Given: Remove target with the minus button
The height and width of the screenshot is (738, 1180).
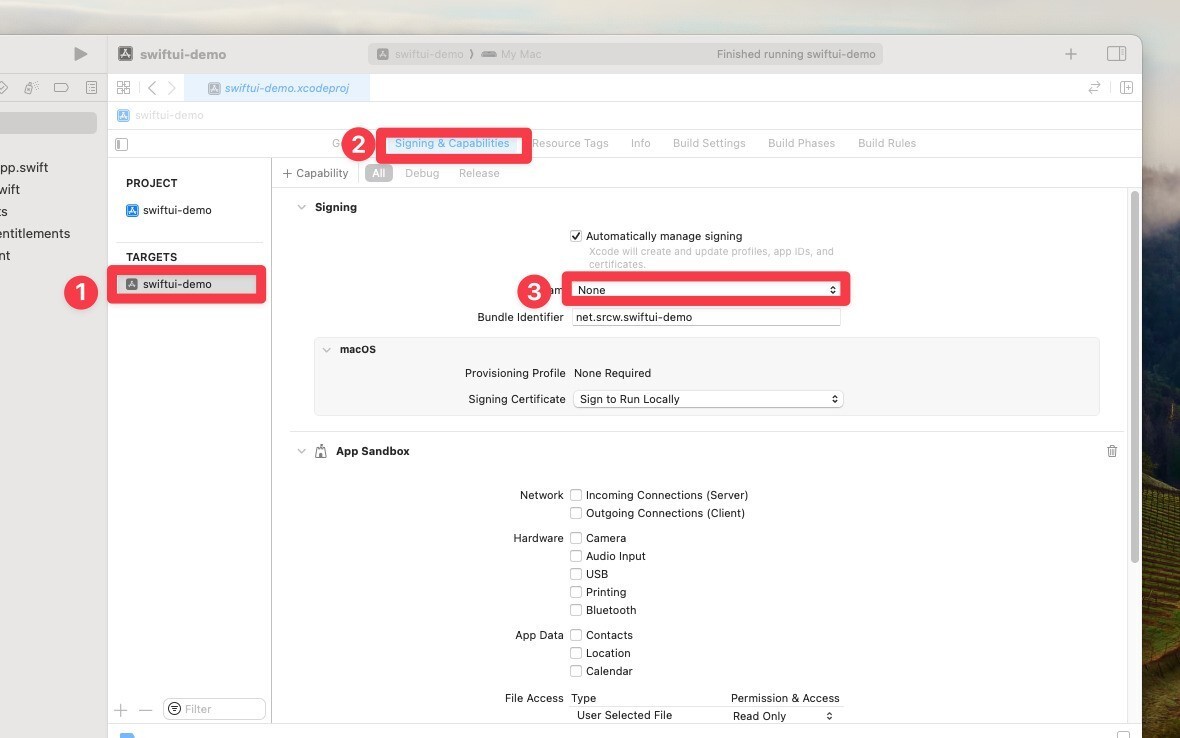Looking at the screenshot, I should (145, 709).
